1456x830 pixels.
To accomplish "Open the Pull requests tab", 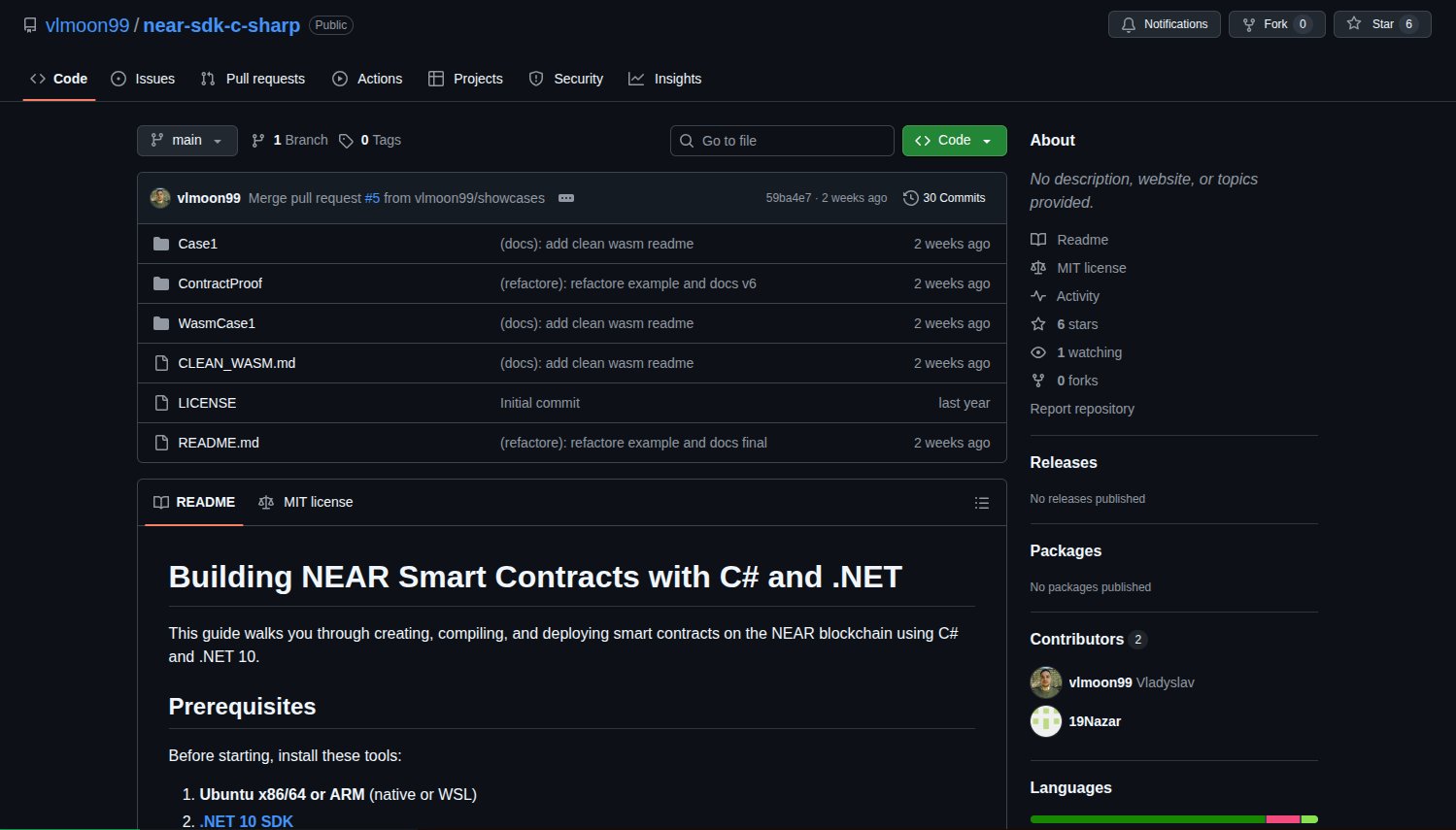I will pyautogui.click(x=253, y=79).
